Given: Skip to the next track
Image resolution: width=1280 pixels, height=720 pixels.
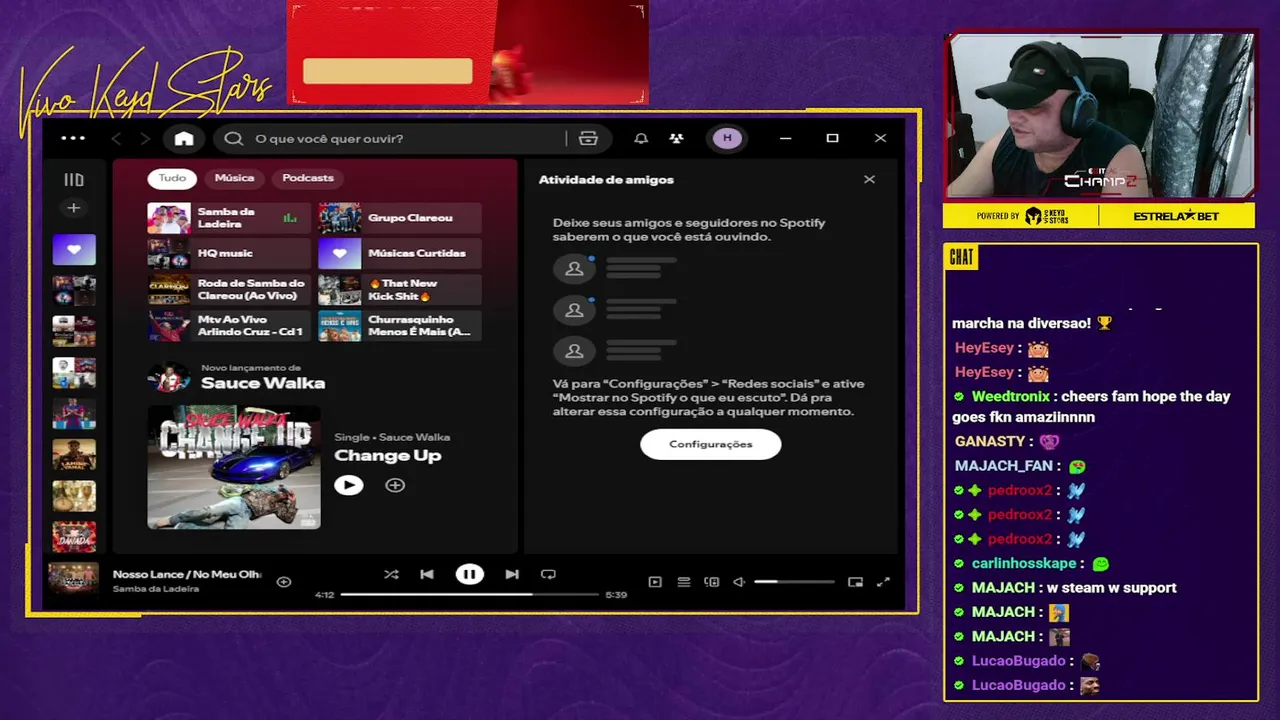Looking at the screenshot, I should click(x=512, y=574).
